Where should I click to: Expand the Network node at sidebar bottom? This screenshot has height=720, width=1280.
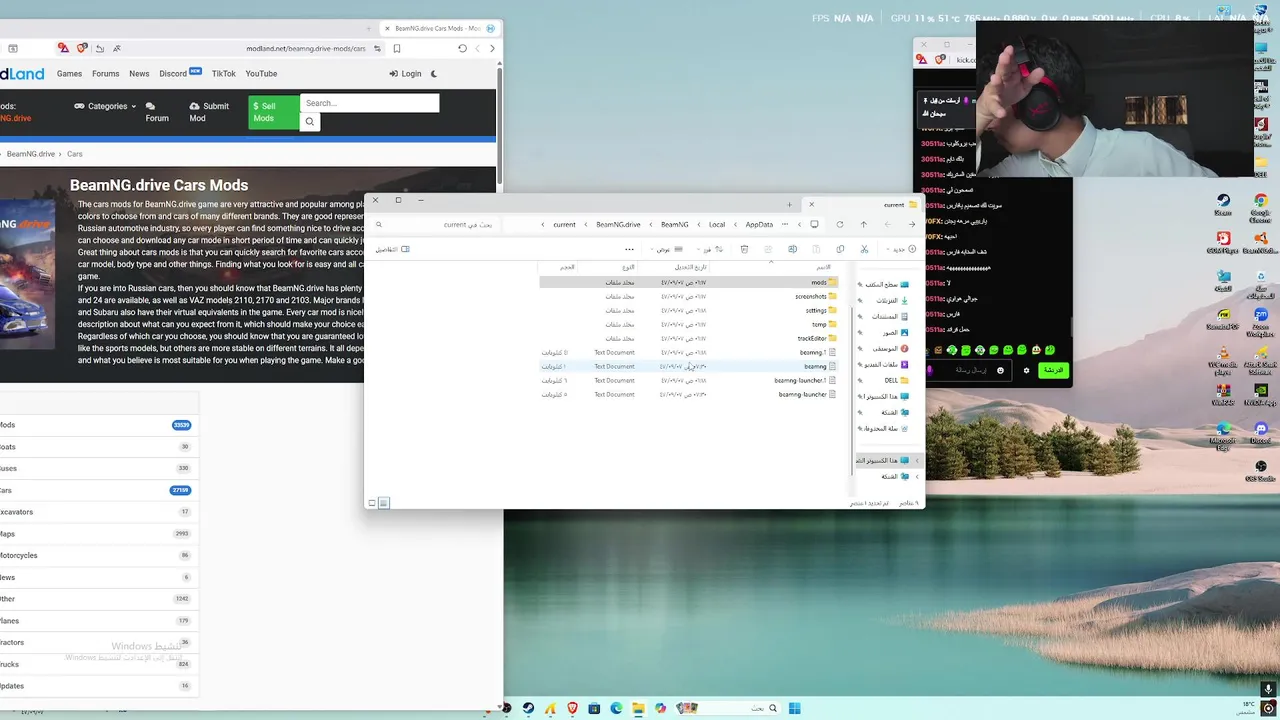pos(917,476)
